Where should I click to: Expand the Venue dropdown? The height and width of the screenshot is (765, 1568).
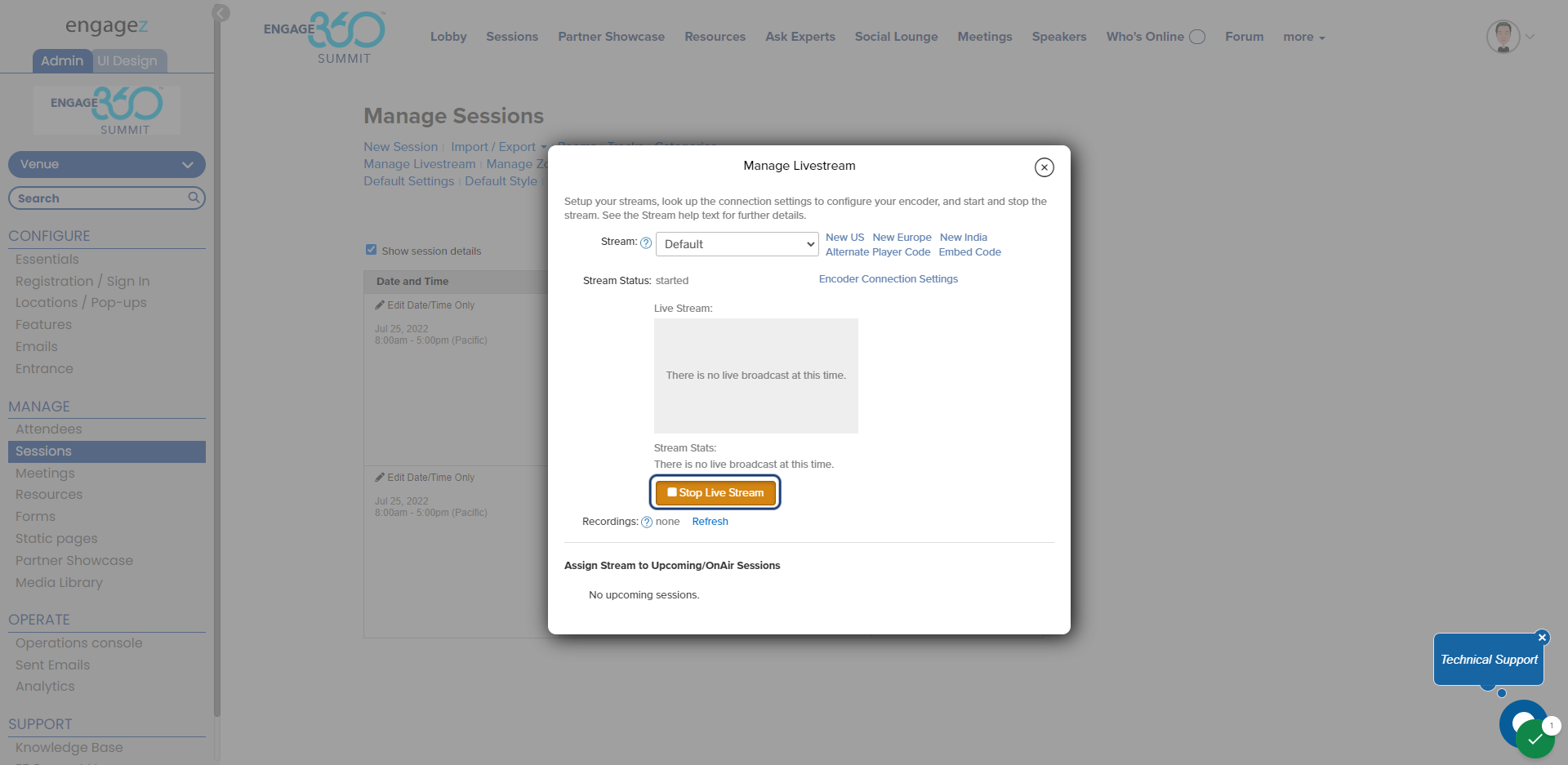tap(107, 164)
